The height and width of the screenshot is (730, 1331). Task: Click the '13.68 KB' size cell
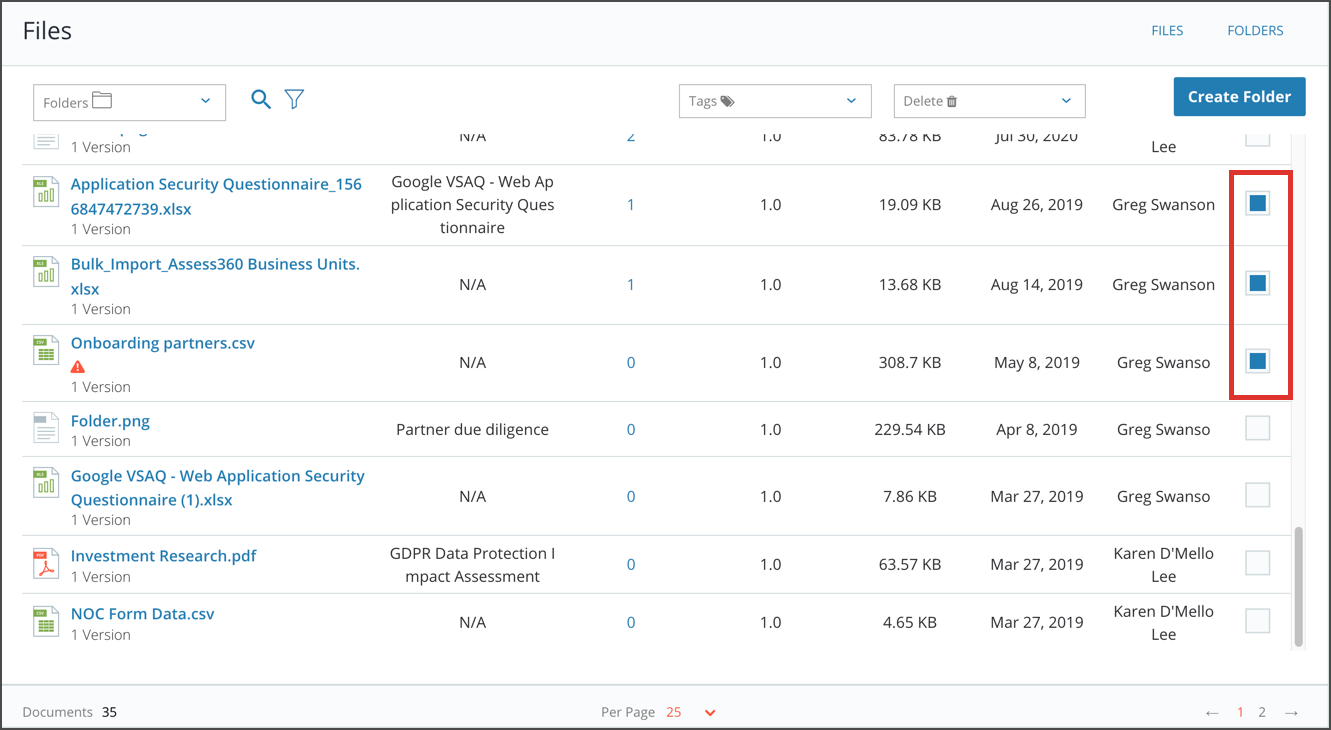click(x=910, y=285)
